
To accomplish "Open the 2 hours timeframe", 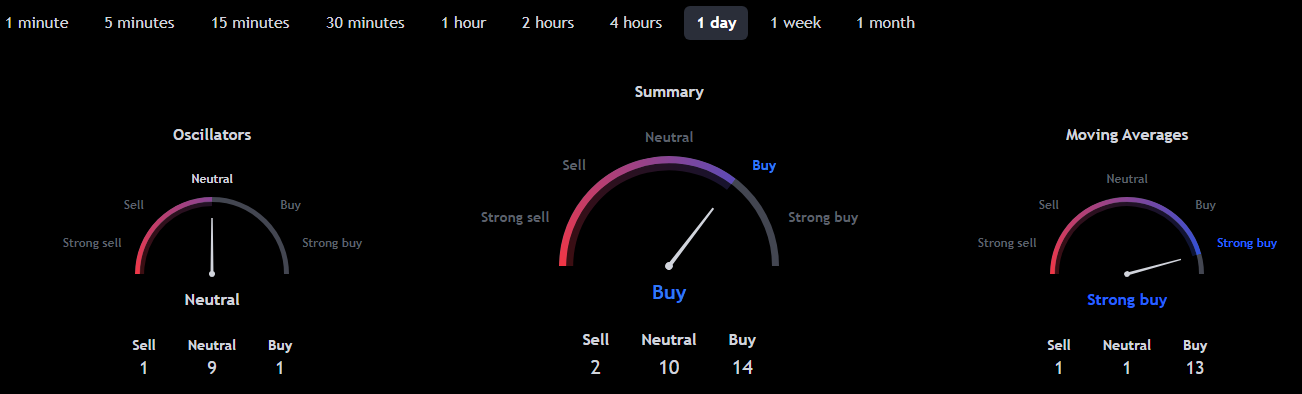I will (548, 23).
